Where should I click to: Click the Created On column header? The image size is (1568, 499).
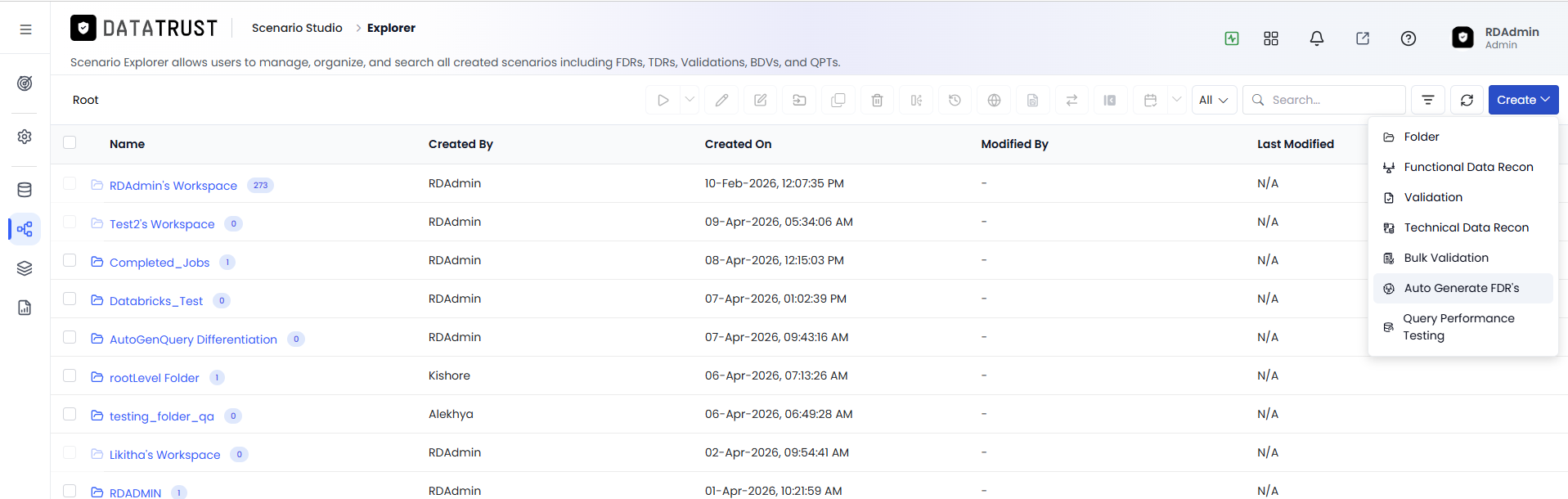738,144
